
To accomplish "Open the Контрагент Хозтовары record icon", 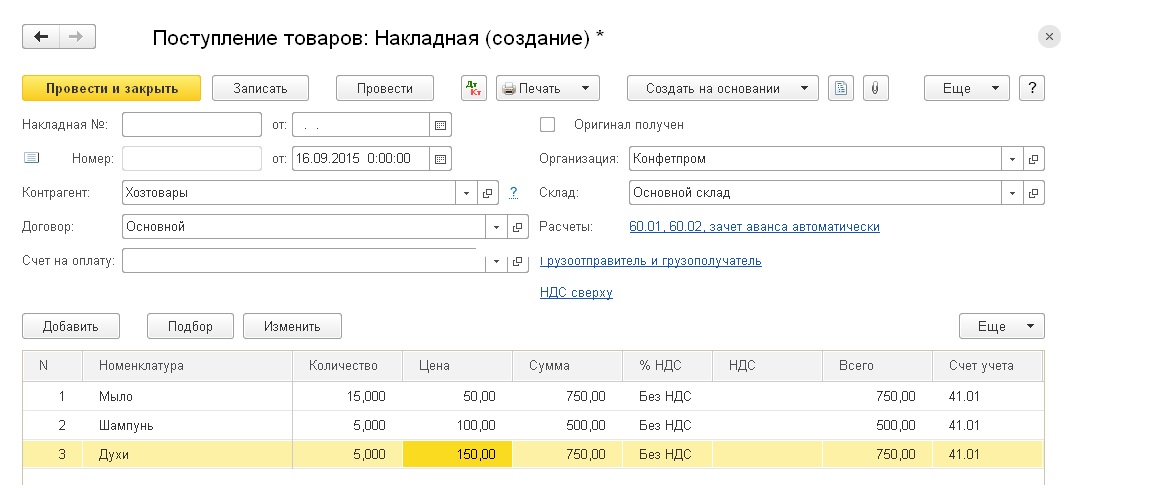I will 487,193.
